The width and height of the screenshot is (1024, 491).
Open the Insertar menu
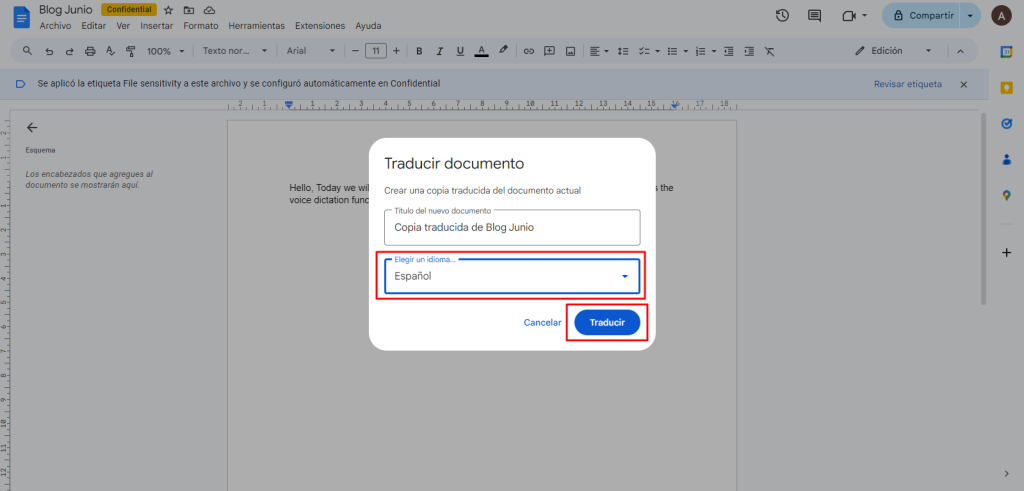(157, 26)
